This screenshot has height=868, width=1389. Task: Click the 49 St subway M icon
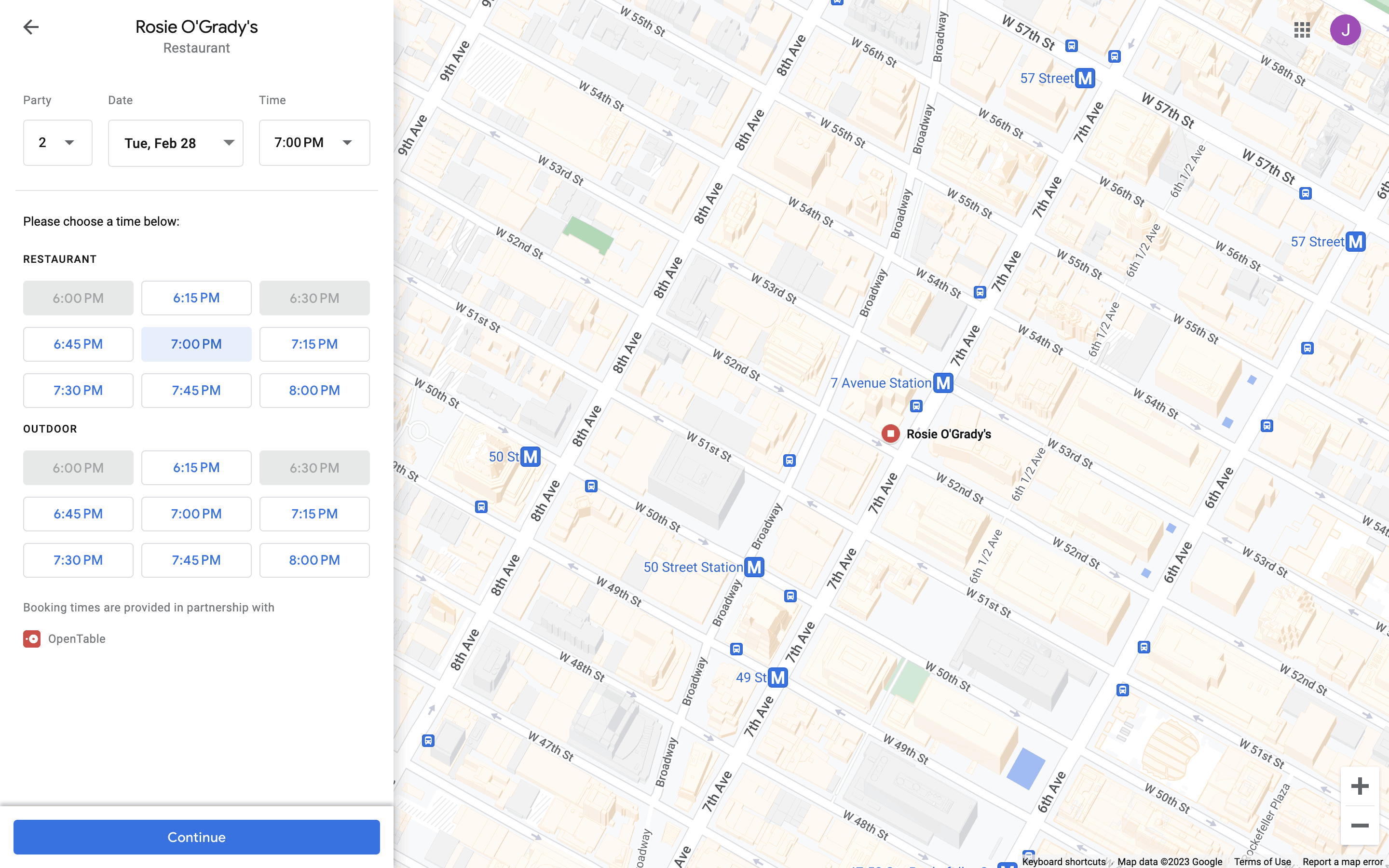click(778, 678)
